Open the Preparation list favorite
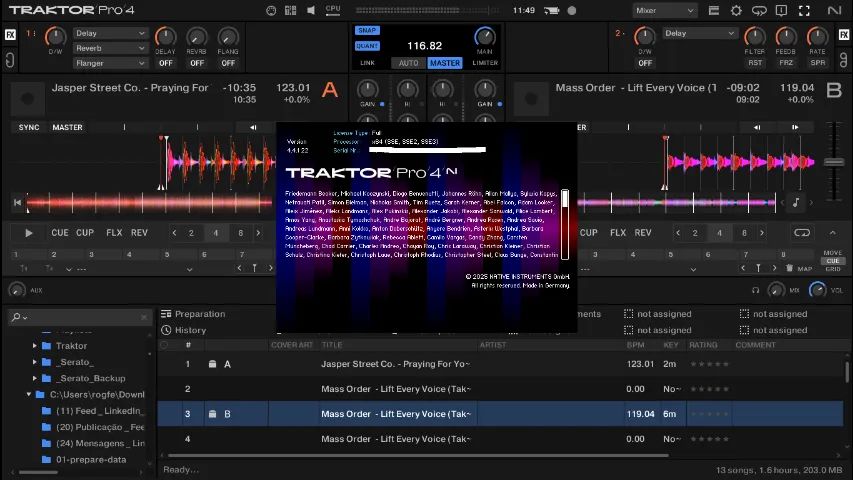This screenshot has width=853, height=480. coord(194,314)
